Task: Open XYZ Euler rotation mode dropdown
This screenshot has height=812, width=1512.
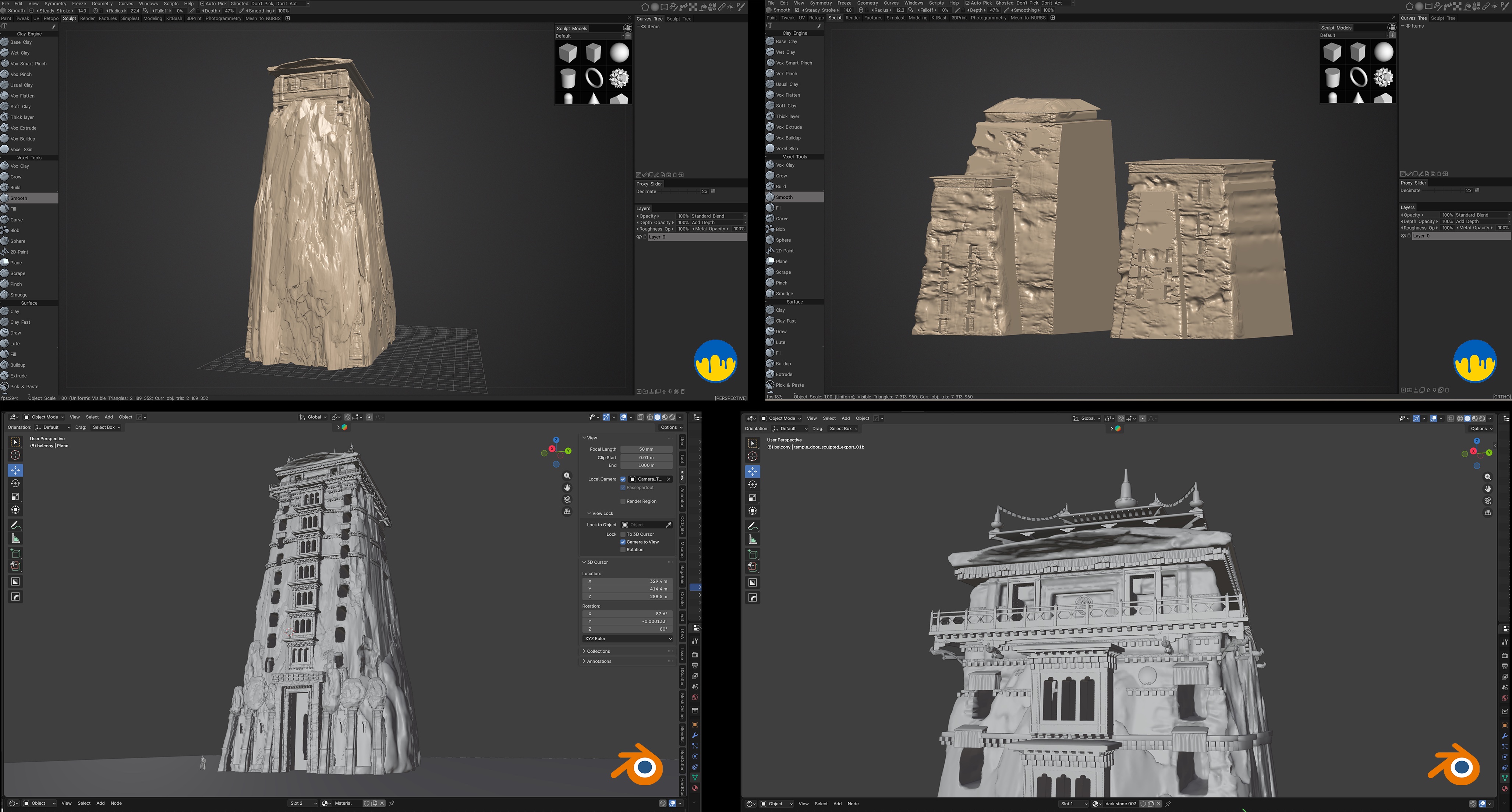Action: [627, 638]
